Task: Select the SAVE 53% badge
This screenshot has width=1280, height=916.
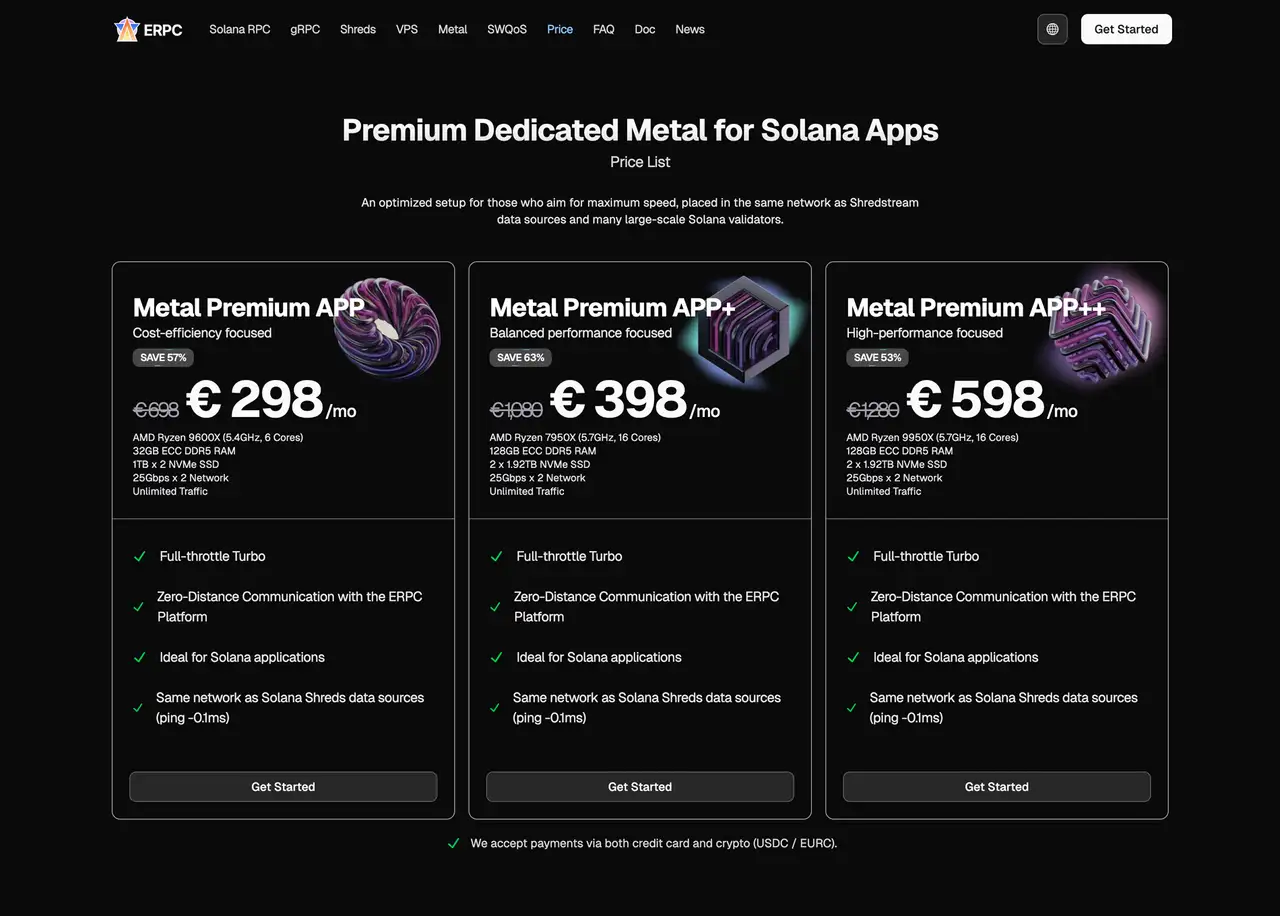Action: [877, 357]
